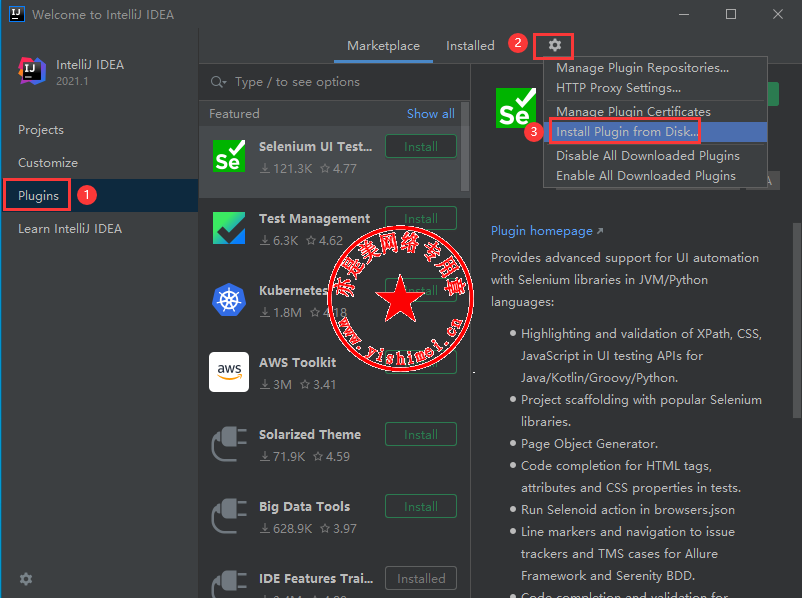The width and height of the screenshot is (802, 598).
Task: Click the Selenium UI Test... plugin title
Action: (316, 146)
